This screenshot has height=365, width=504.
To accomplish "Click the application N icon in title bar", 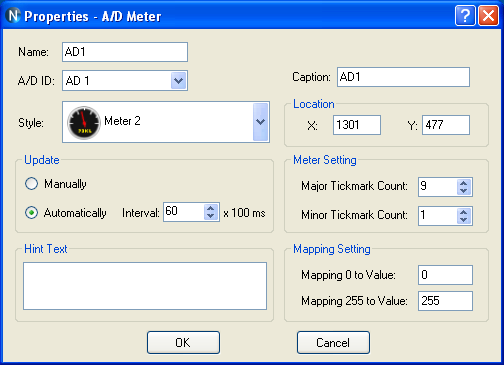I will pyautogui.click(x=13, y=16).
